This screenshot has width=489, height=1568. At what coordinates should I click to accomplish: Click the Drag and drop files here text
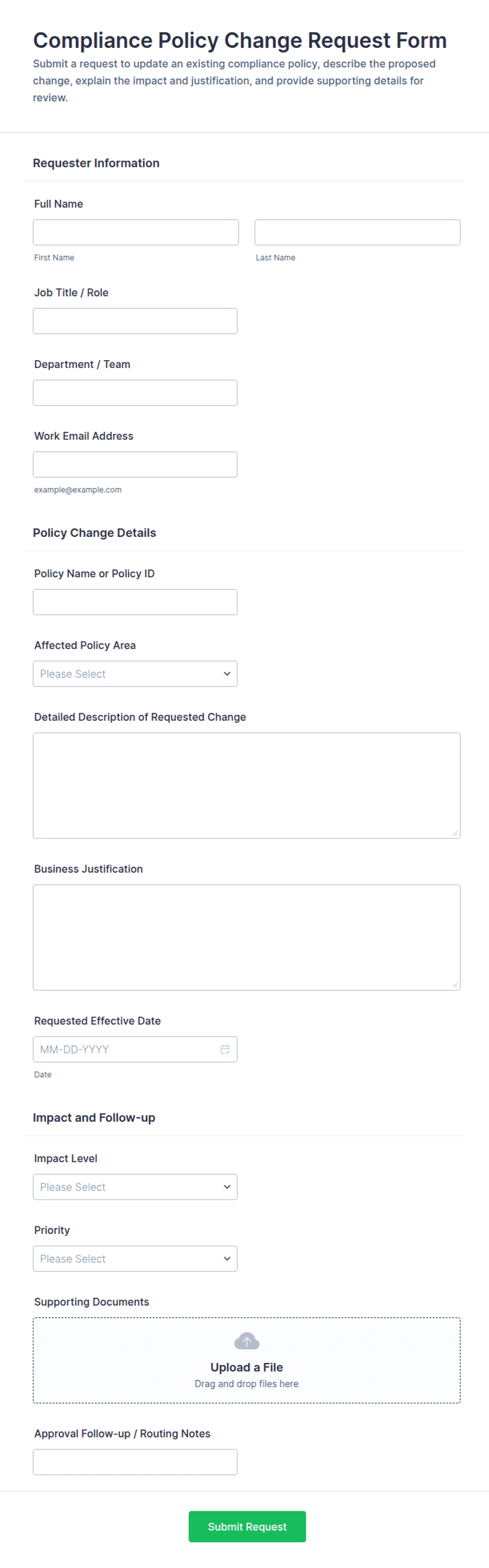(247, 1383)
